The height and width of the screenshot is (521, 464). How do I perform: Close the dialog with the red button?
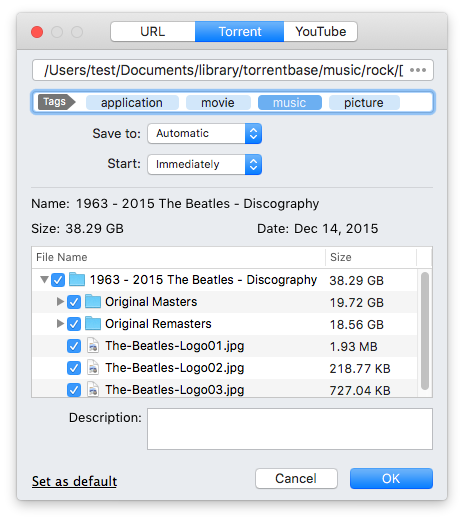click(37, 32)
